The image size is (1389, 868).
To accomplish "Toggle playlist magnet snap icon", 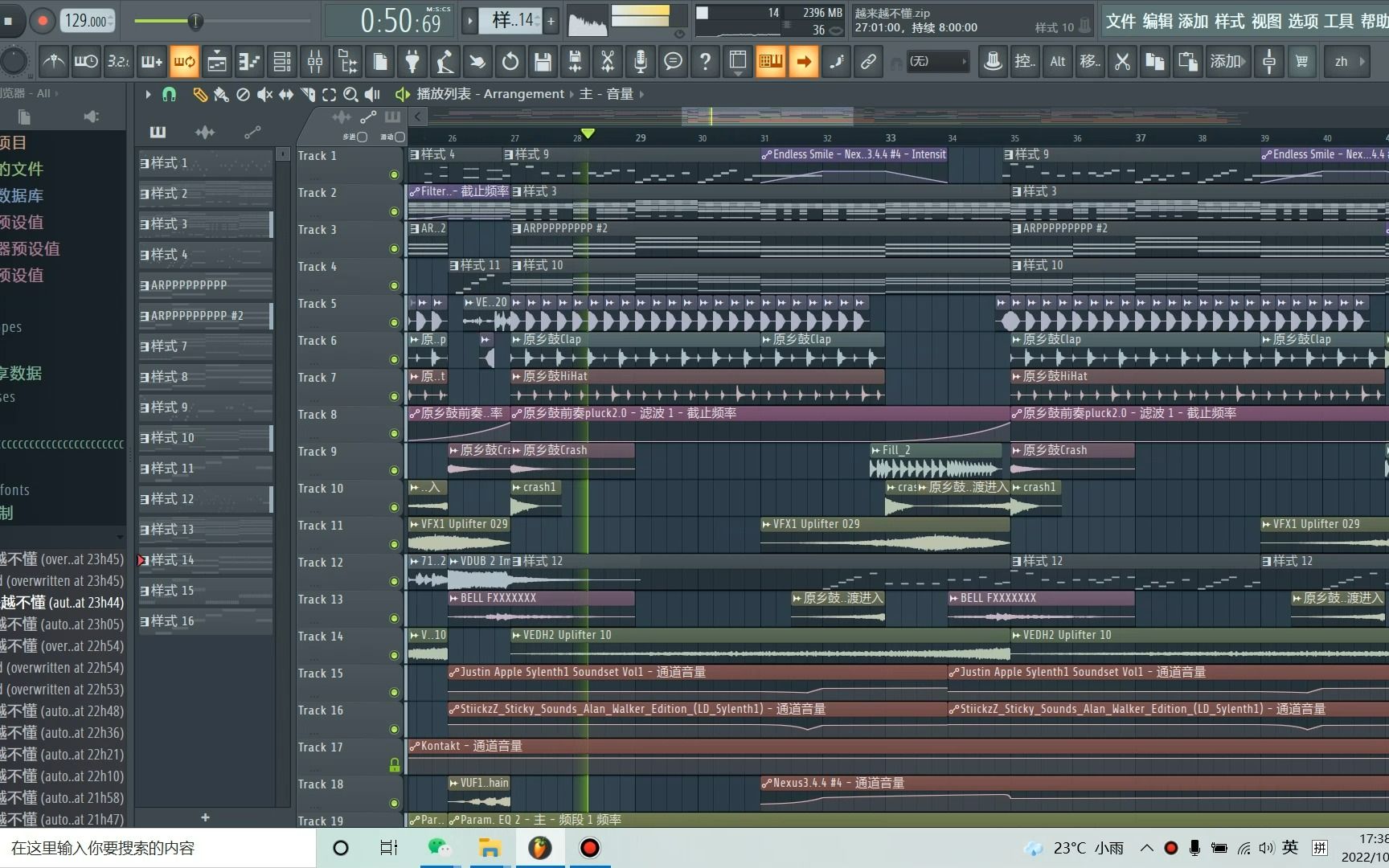I will [169, 94].
